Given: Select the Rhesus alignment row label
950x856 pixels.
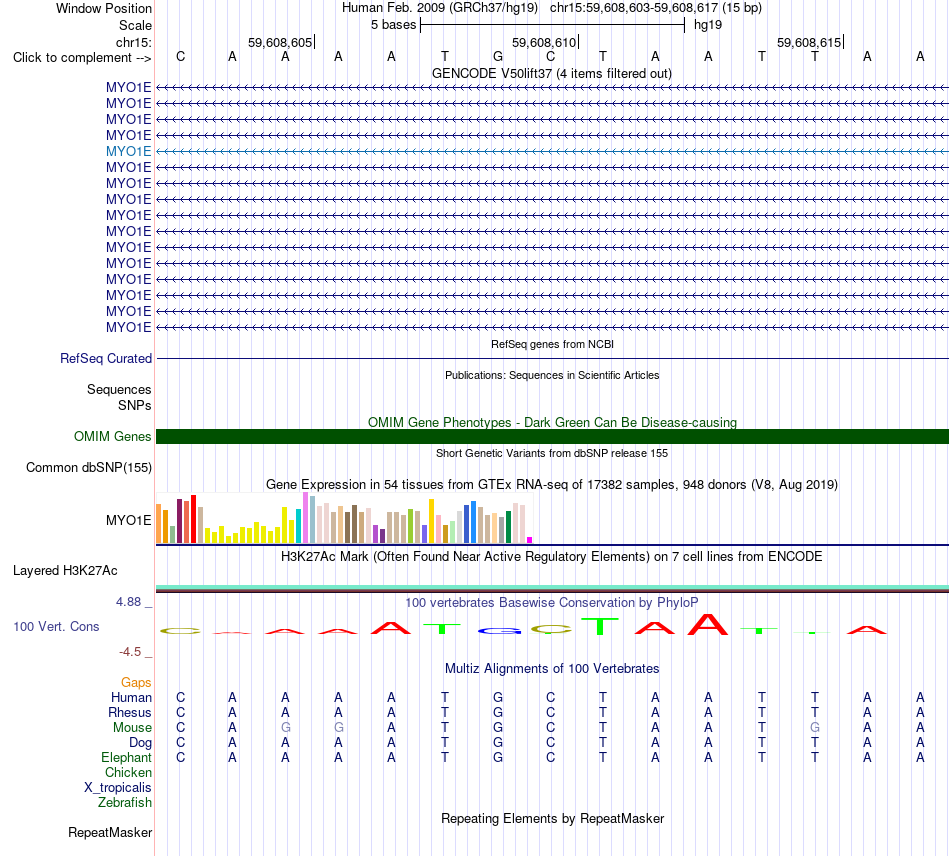Looking at the screenshot, I should click(130, 712).
